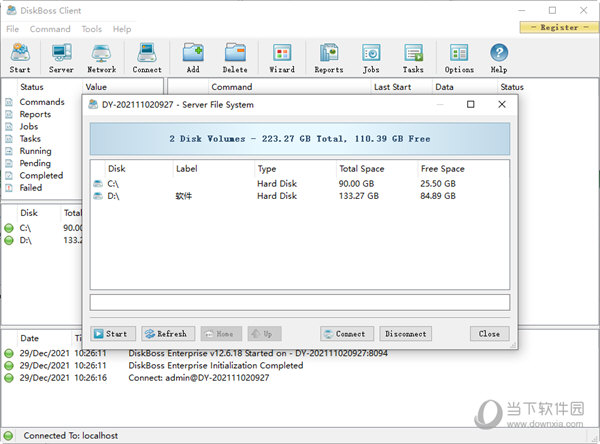The image size is (600, 444).
Task: Click green indicator beside C:\ in main window
Action: point(9,228)
